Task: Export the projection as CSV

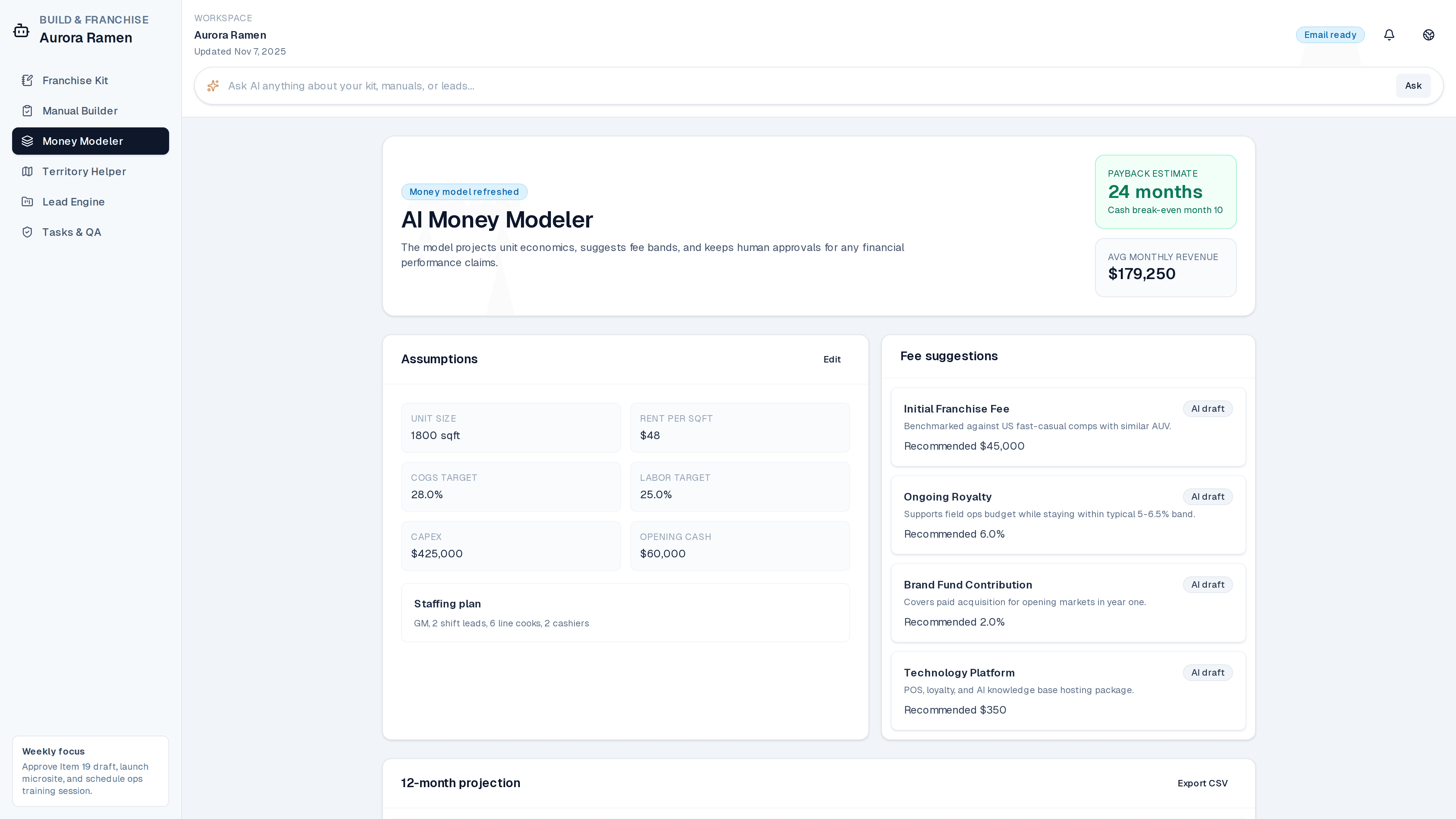Action: [x=1202, y=783]
